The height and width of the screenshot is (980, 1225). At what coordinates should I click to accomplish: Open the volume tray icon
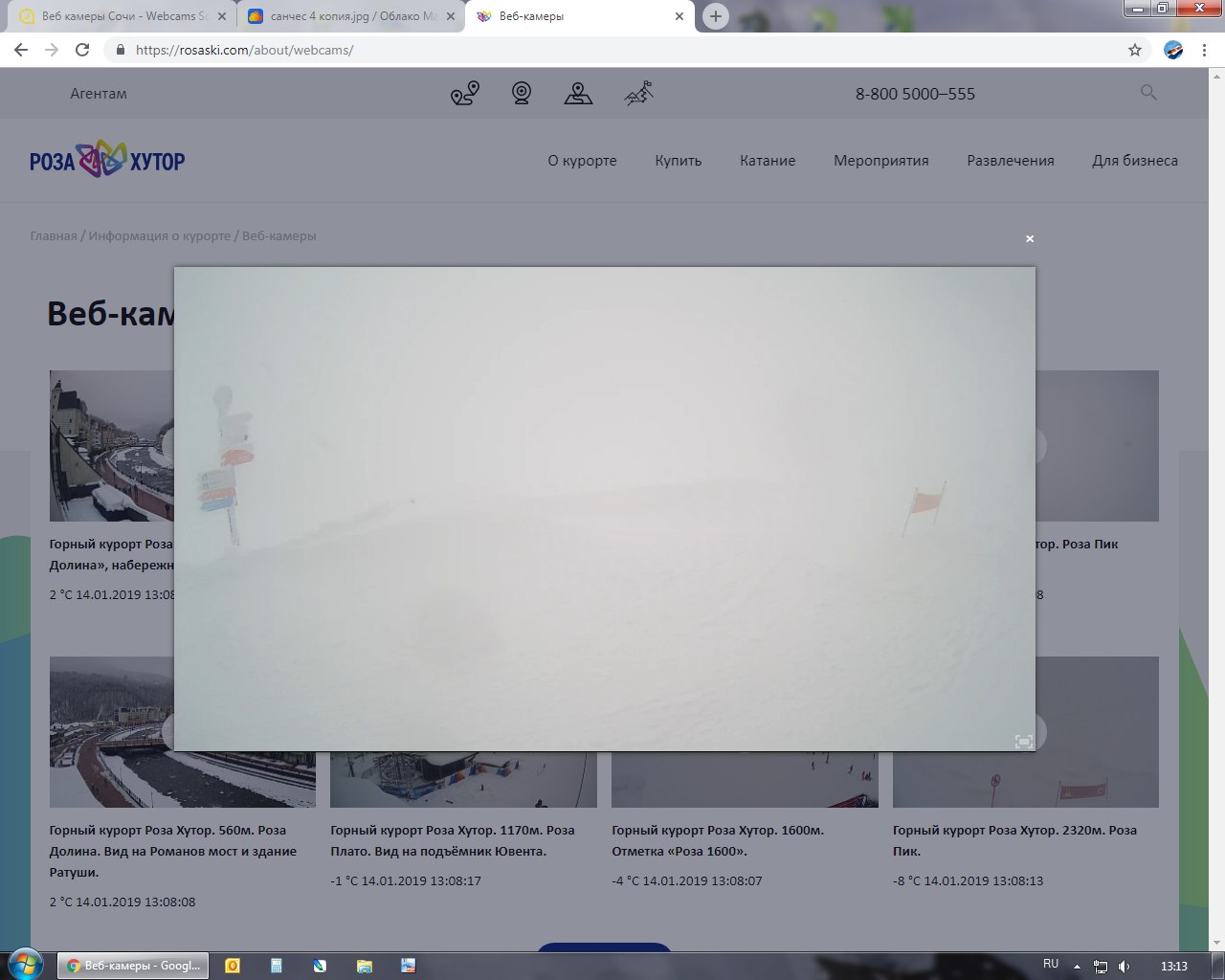1125,966
